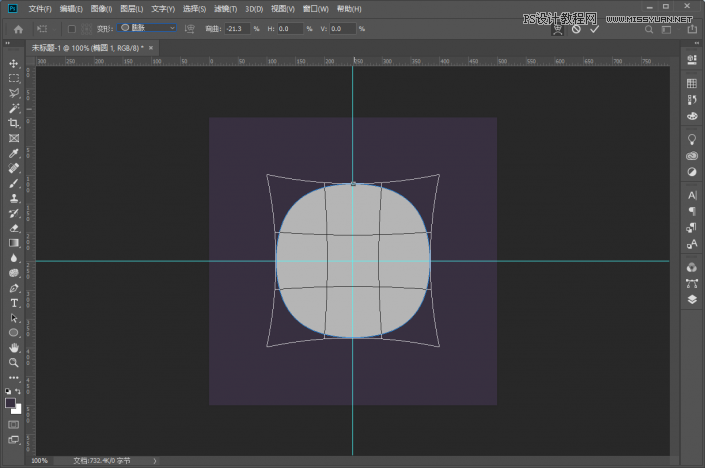Select the Rectangular Marquee tool

(x=13, y=78)
